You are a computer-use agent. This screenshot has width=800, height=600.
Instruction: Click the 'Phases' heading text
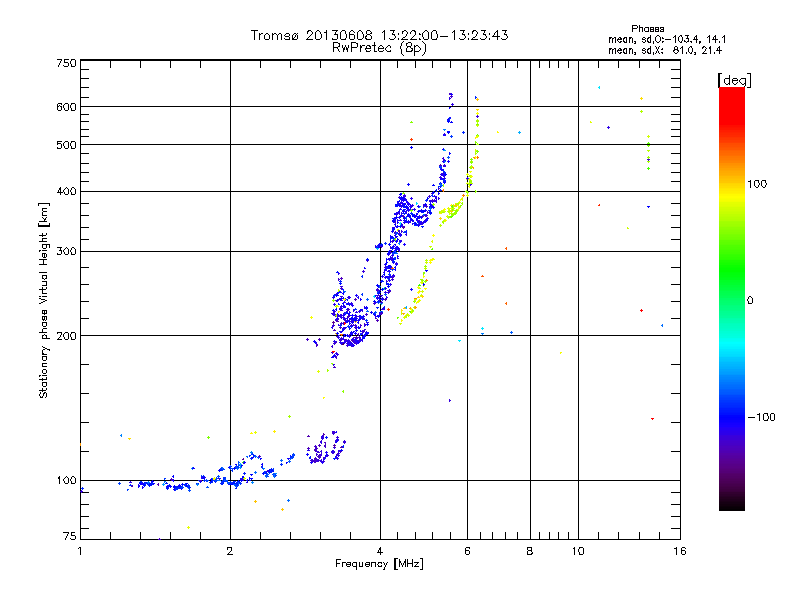point(647,29)
